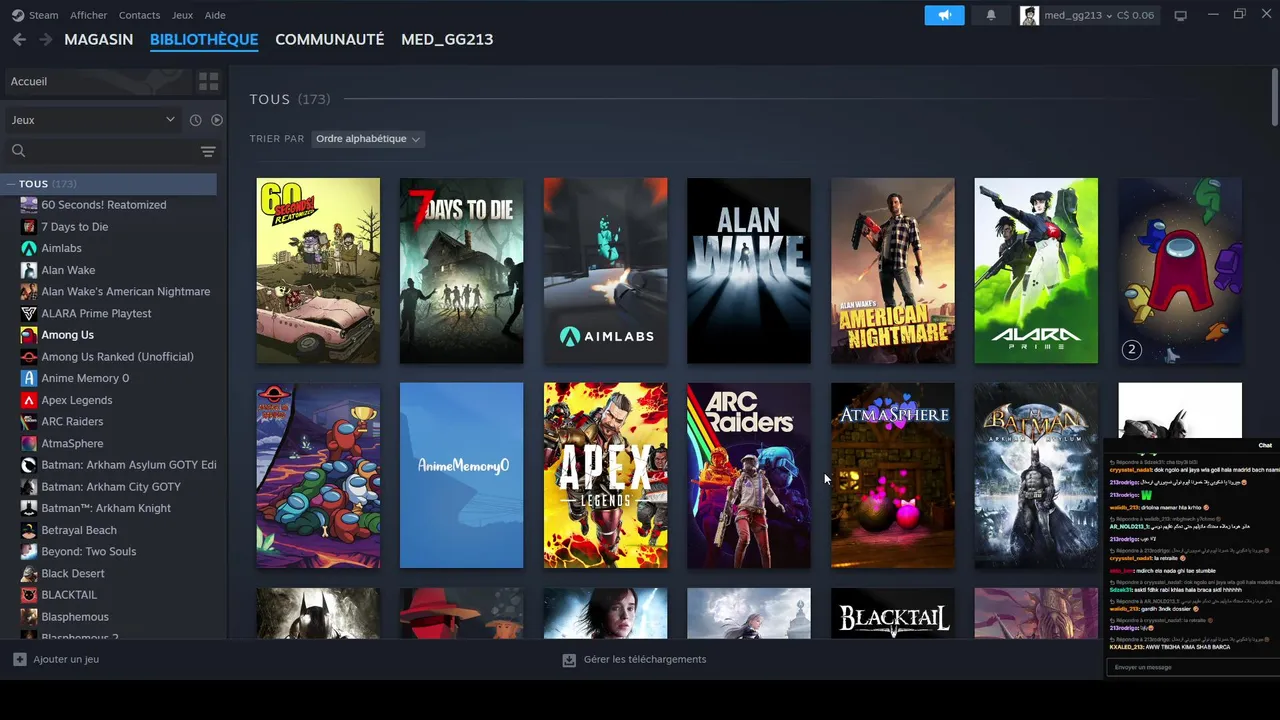Screen dimensions: 1280x720
Task: Select Among Us Ranked (Unofficial) in sidebar
Action: [117, 357]
